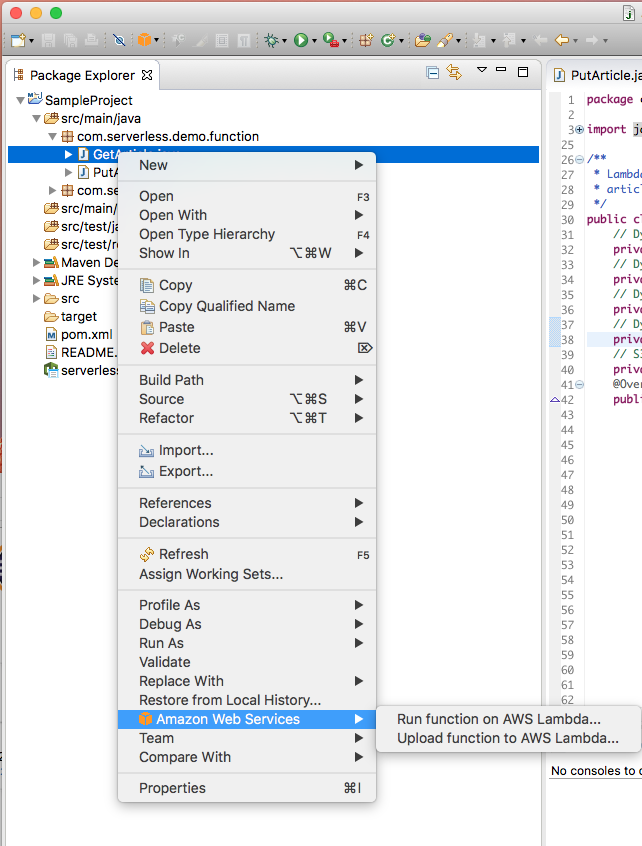Fold the Javadoc comment at line 26

pos(579,160)
